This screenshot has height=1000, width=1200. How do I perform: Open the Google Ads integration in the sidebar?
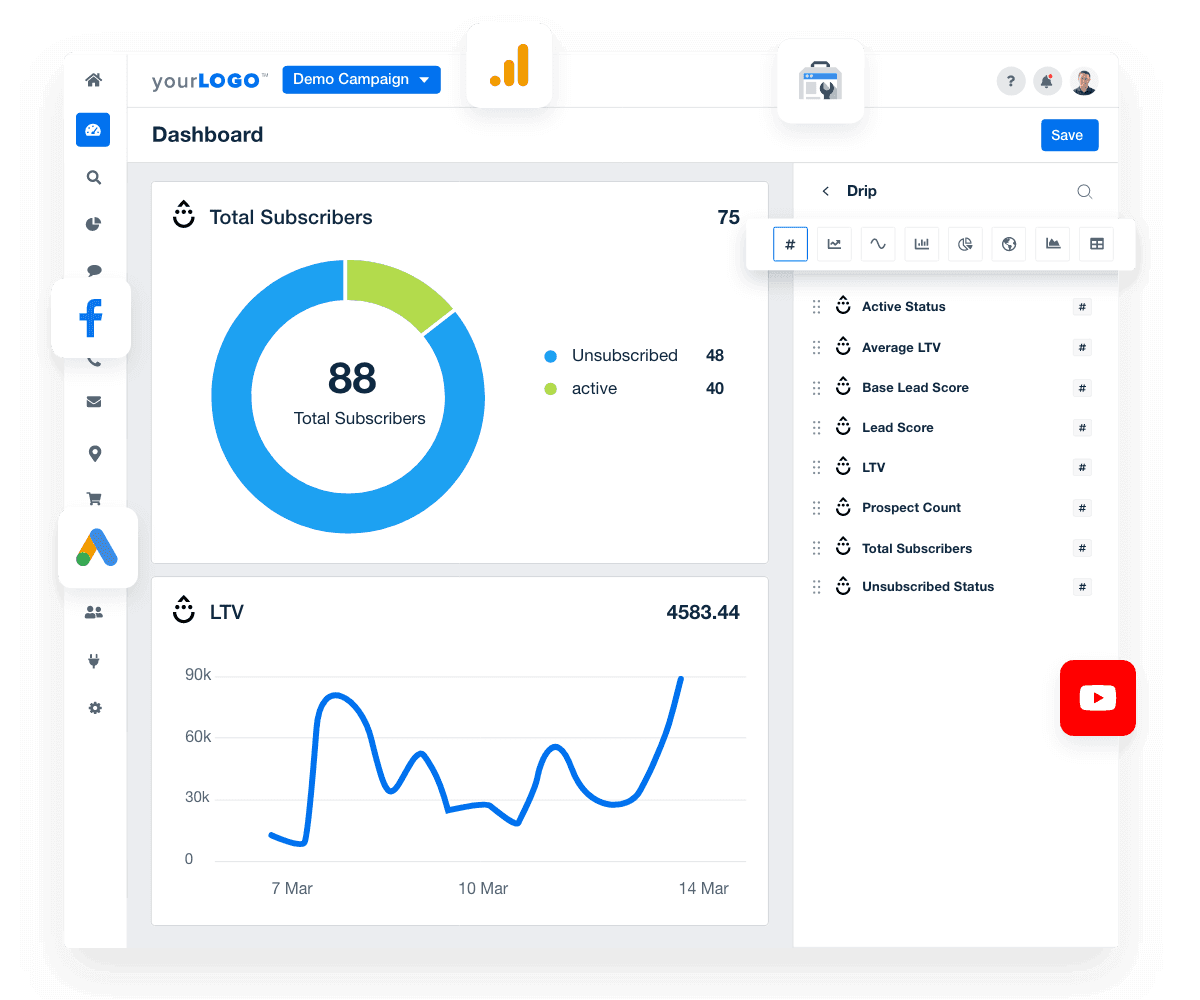coord(98,547)
